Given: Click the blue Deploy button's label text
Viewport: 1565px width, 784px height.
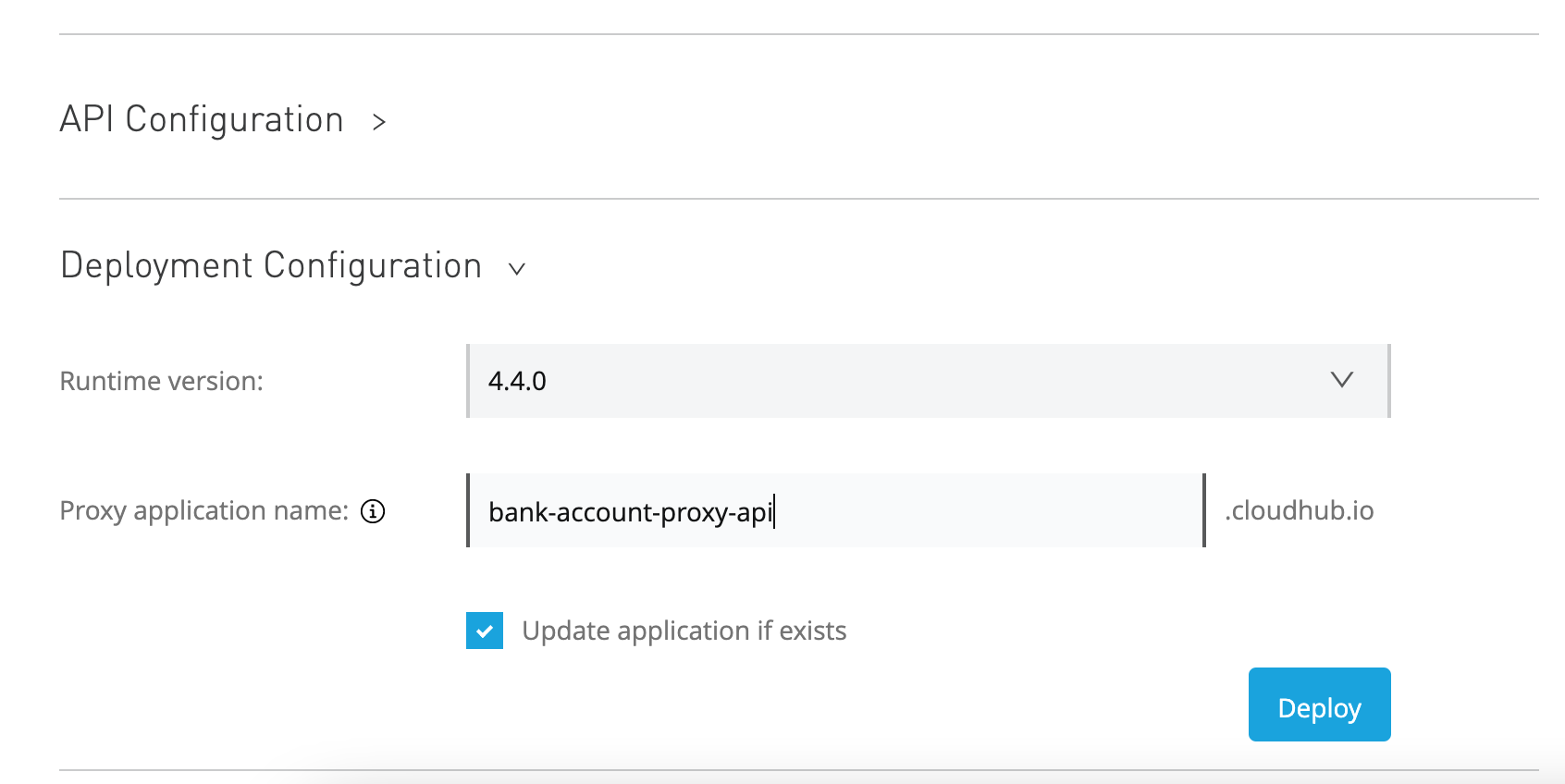Looking at the screenshot, I should [1319, 708].
